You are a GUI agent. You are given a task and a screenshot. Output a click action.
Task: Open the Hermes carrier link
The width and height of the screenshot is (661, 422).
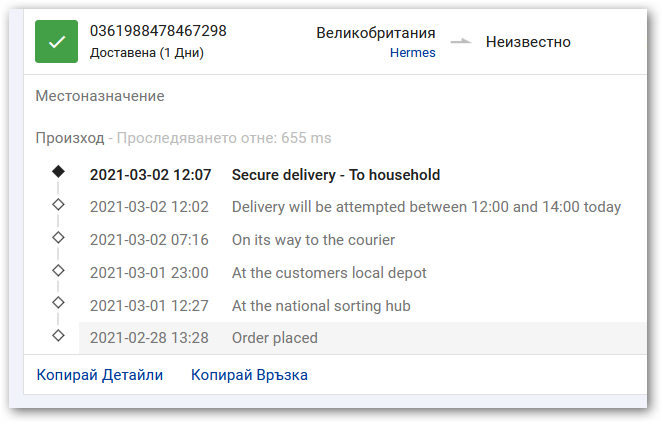pos(413,53)
